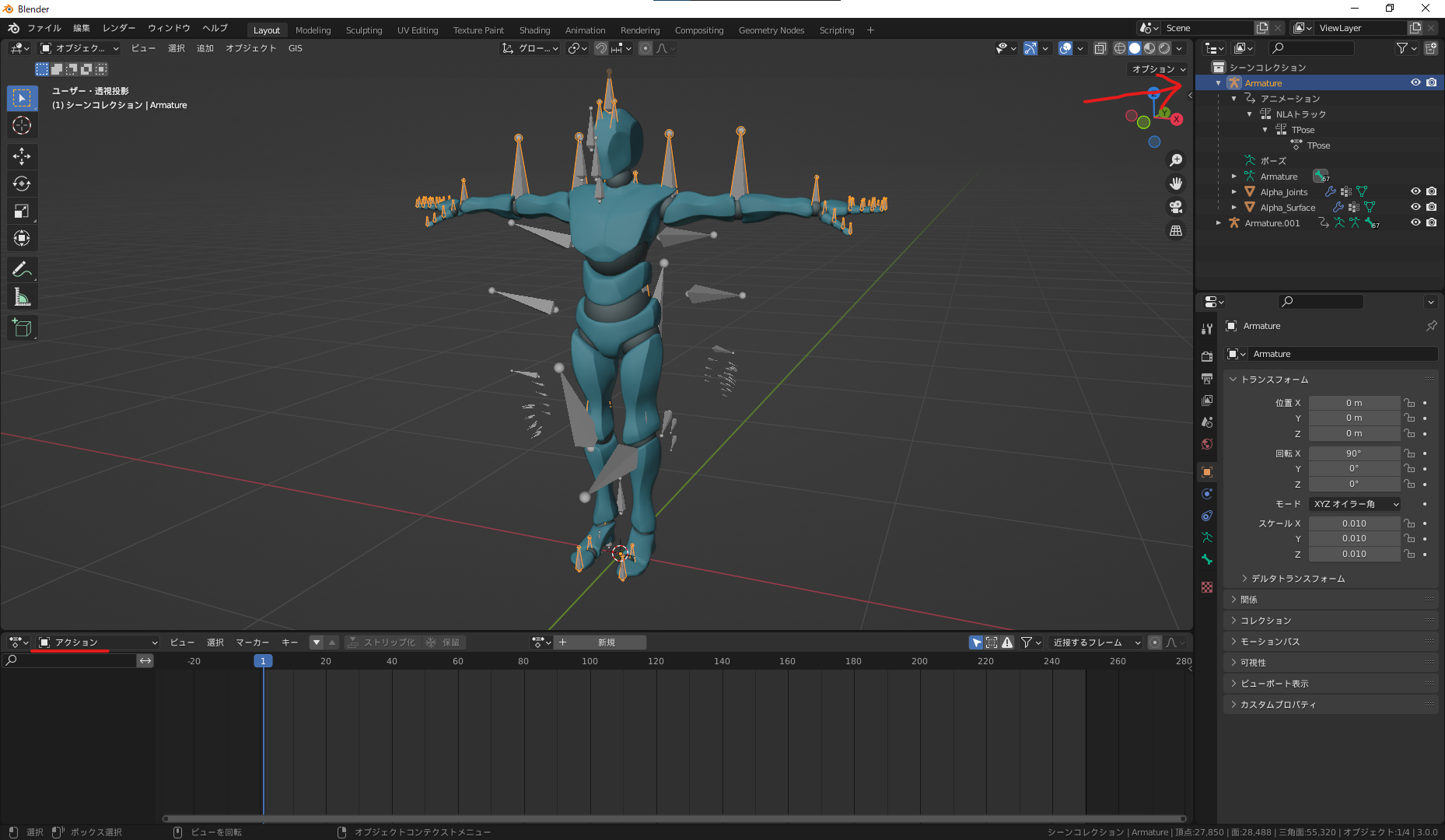The image size is (1445, 840).
Task: Disable Alpha_Joints render visibility camera toggle
Action: [1432, 191]
